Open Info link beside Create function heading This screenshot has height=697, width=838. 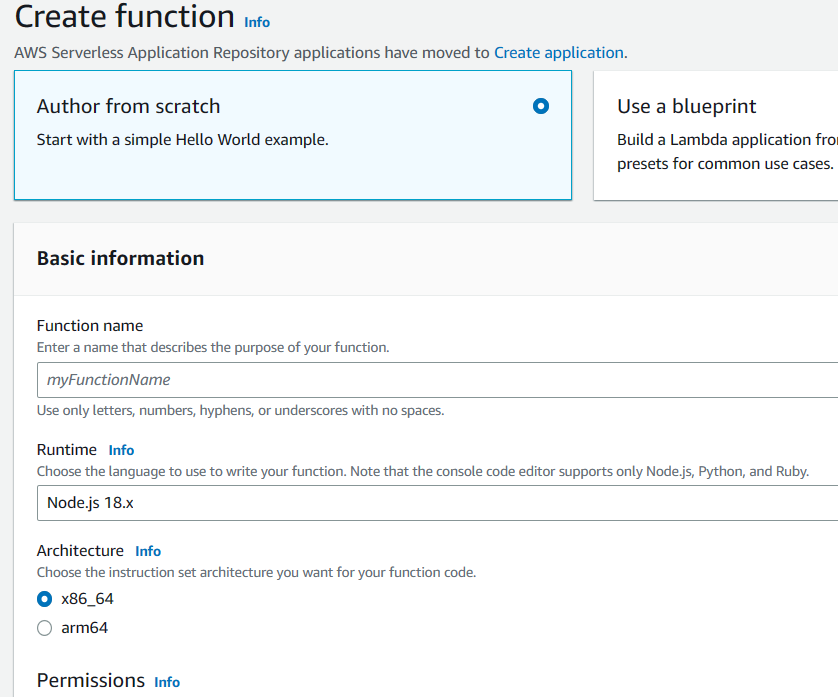pos(257,22)
